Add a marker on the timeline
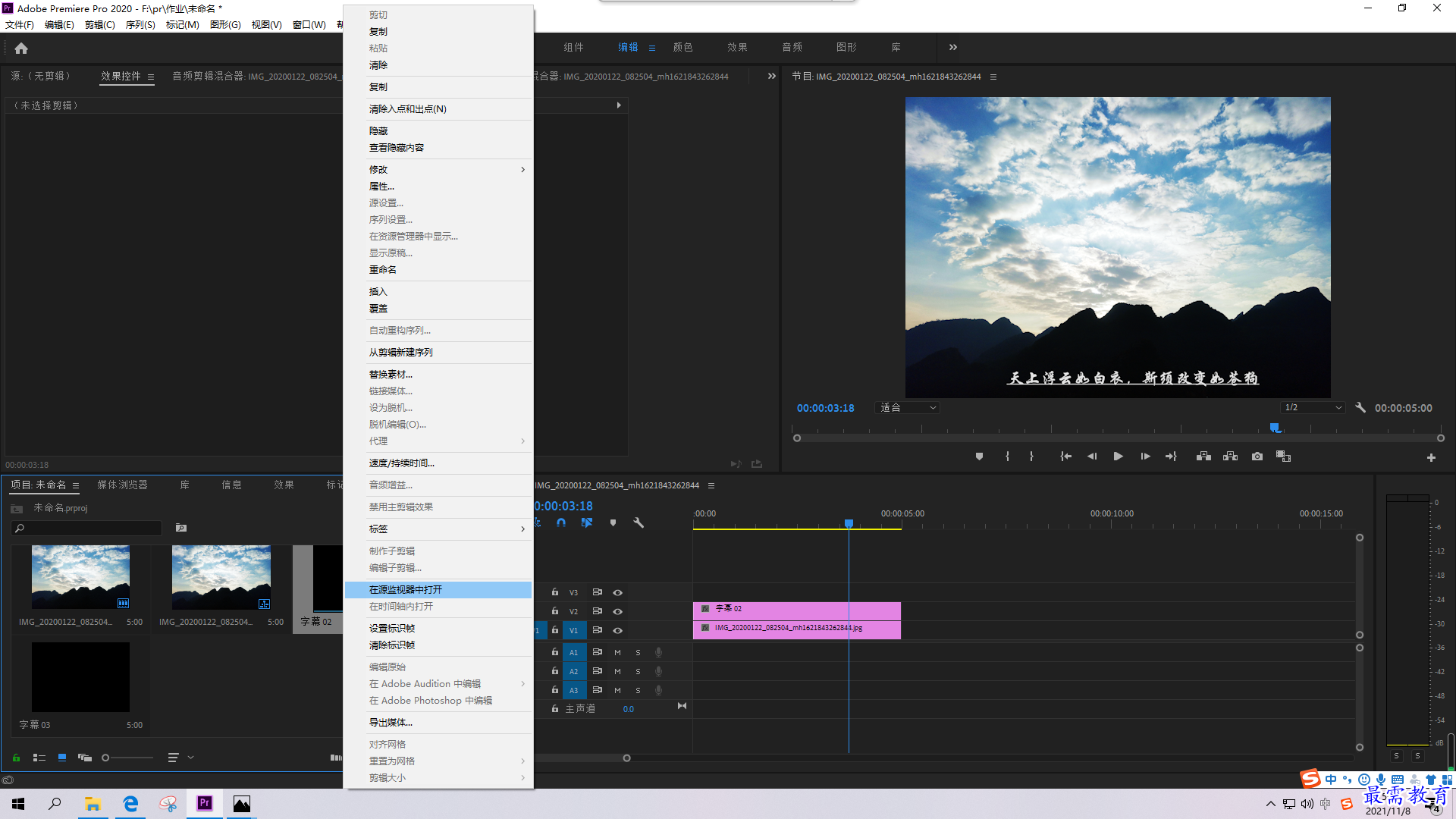 pyautogui.click(x=613, y=522)
